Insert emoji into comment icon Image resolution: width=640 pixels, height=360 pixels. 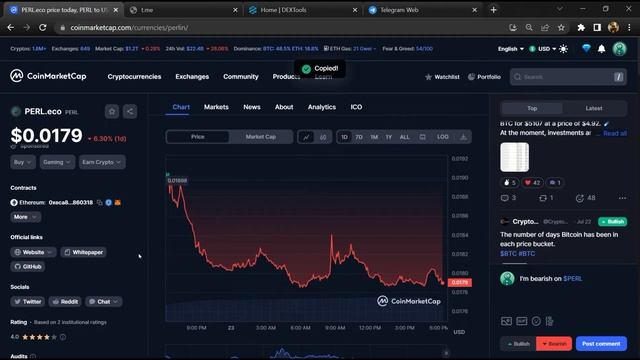tap(536, 321)
